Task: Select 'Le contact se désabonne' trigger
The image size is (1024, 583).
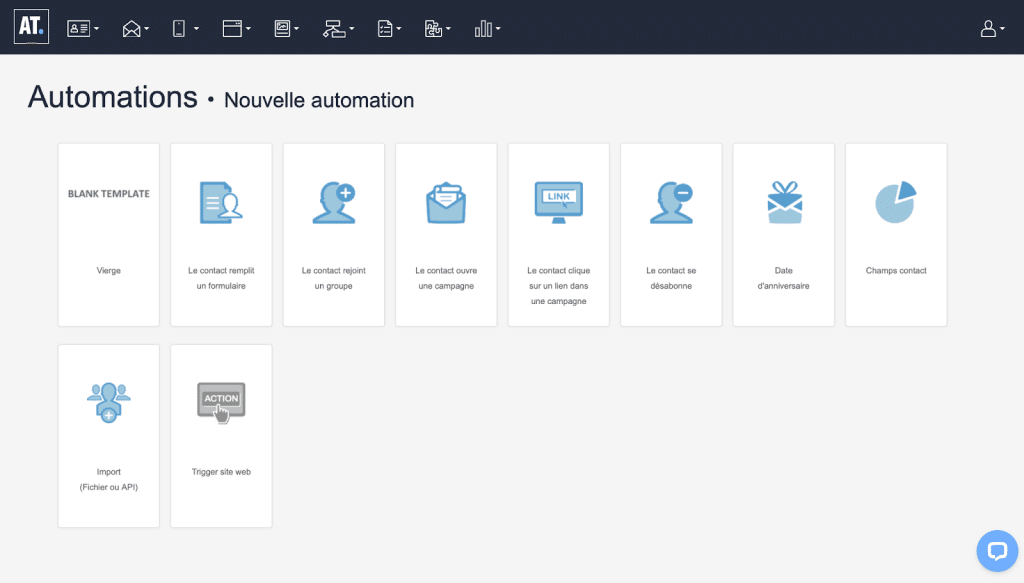Action: (671, 234)
